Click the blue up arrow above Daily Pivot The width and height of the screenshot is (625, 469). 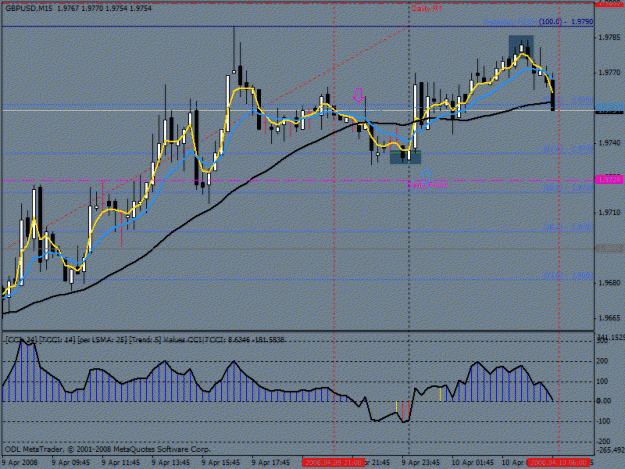(426, 174)
